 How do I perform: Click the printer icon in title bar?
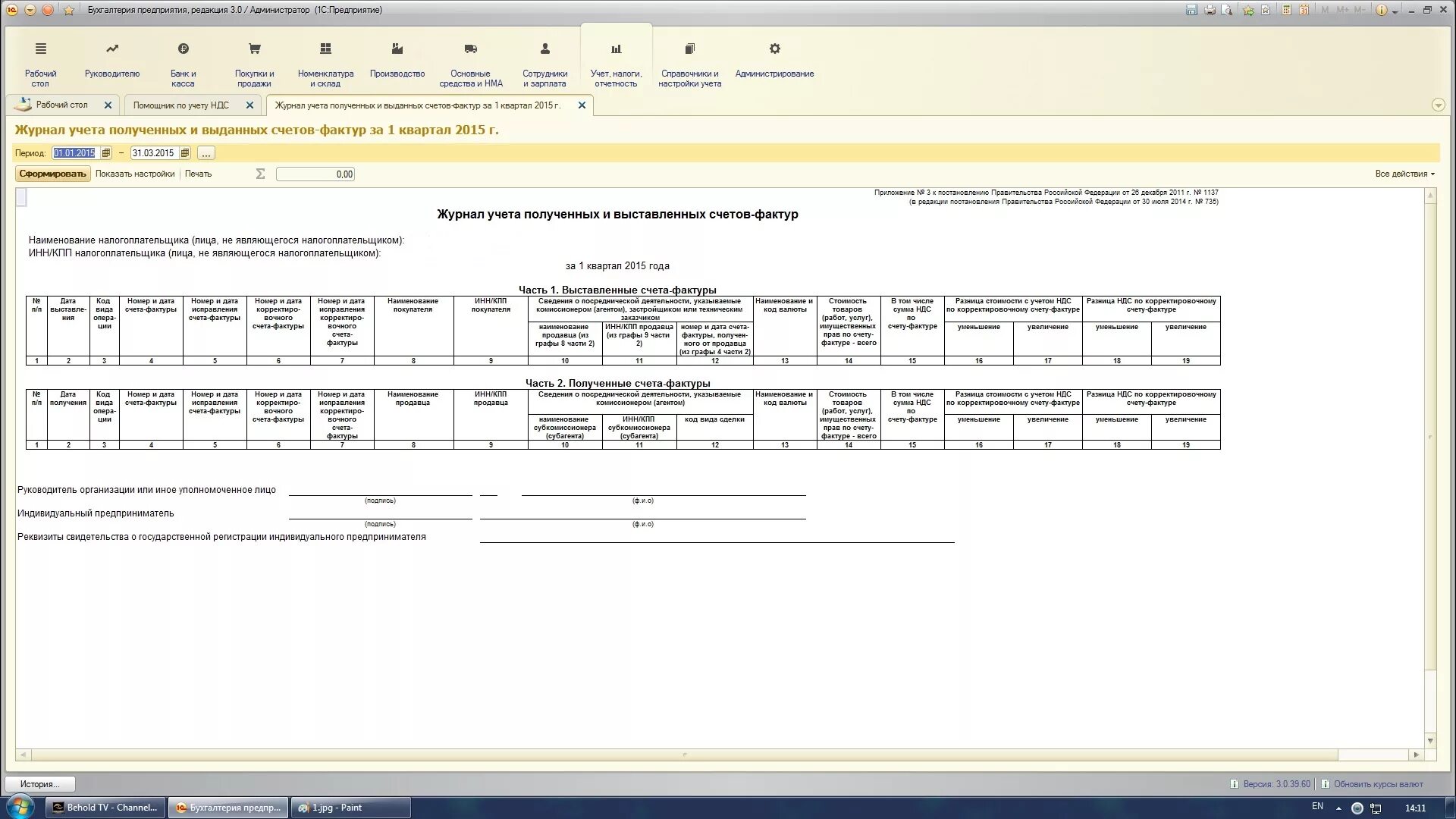(x=1210, y=10)
